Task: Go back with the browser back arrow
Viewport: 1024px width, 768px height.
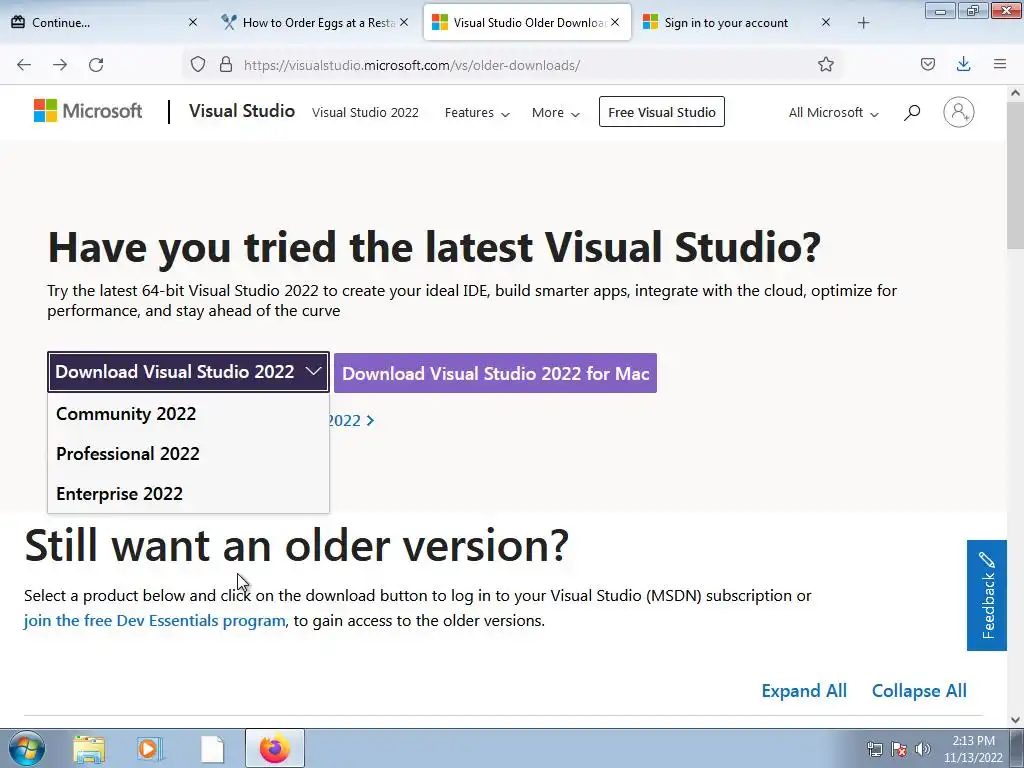Action: (24, 65)
